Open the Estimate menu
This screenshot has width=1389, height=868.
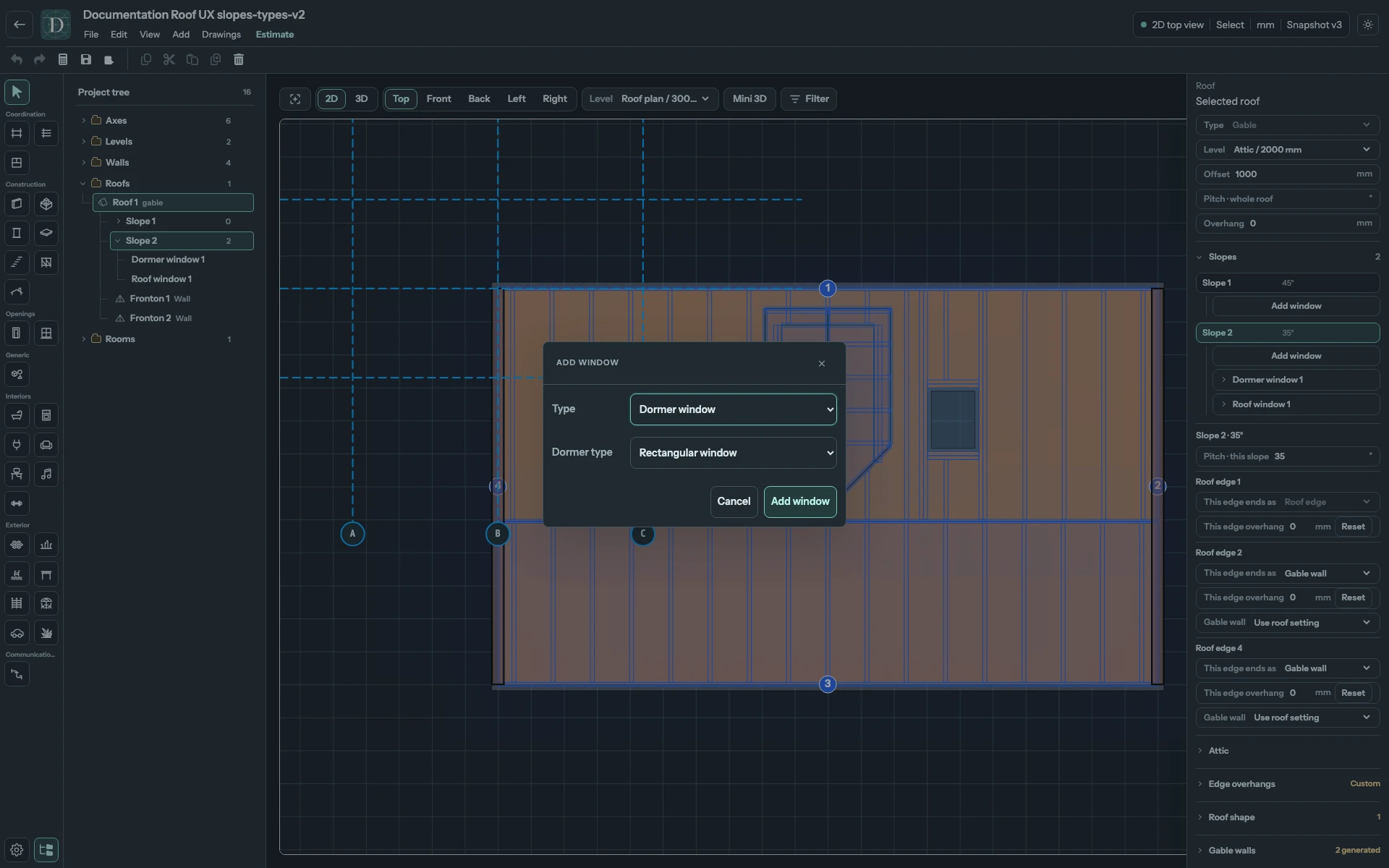pyautogui.click(x=275, y=35)
